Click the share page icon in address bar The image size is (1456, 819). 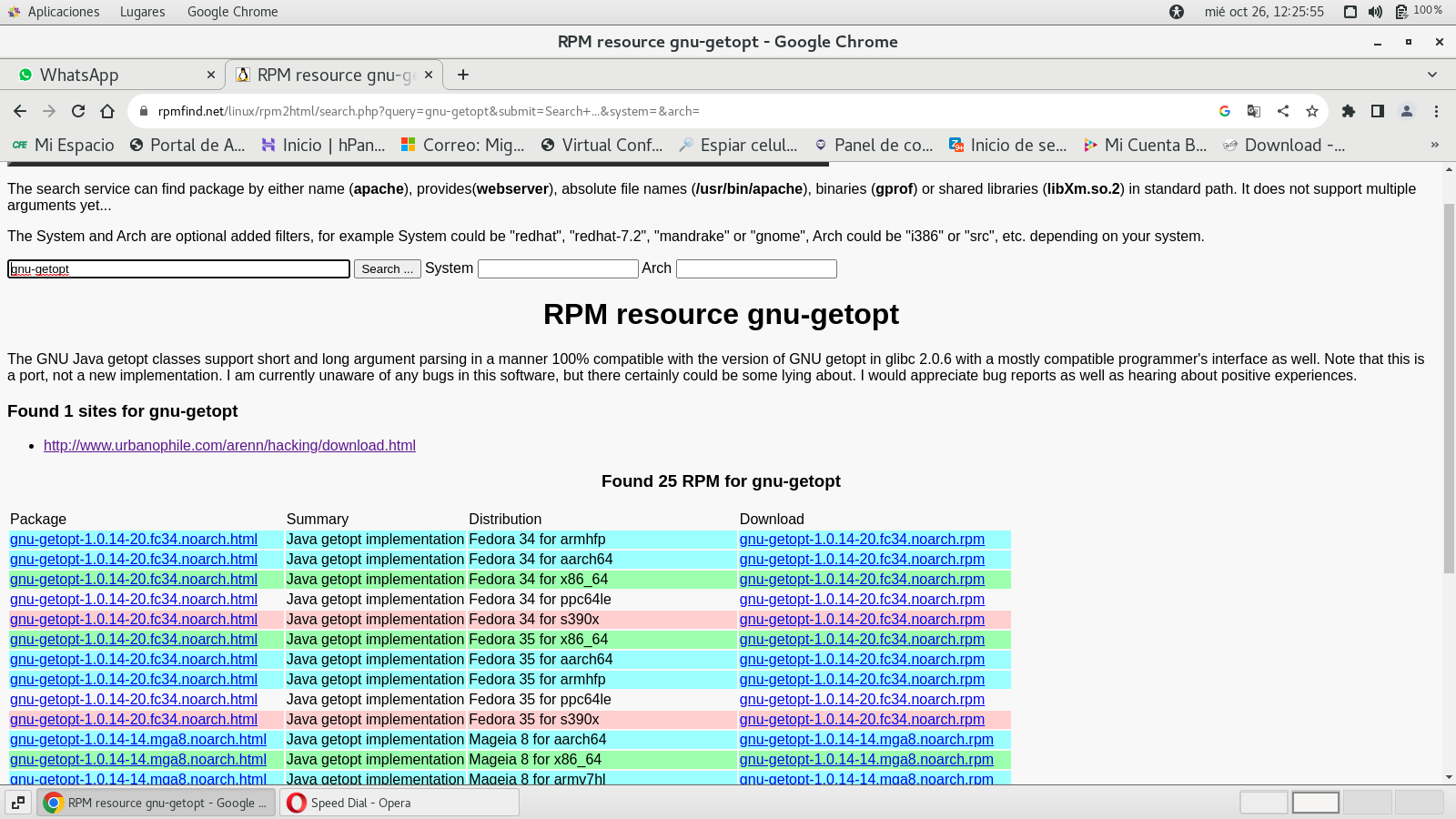pyautogui.click(x=1282, y=111)
